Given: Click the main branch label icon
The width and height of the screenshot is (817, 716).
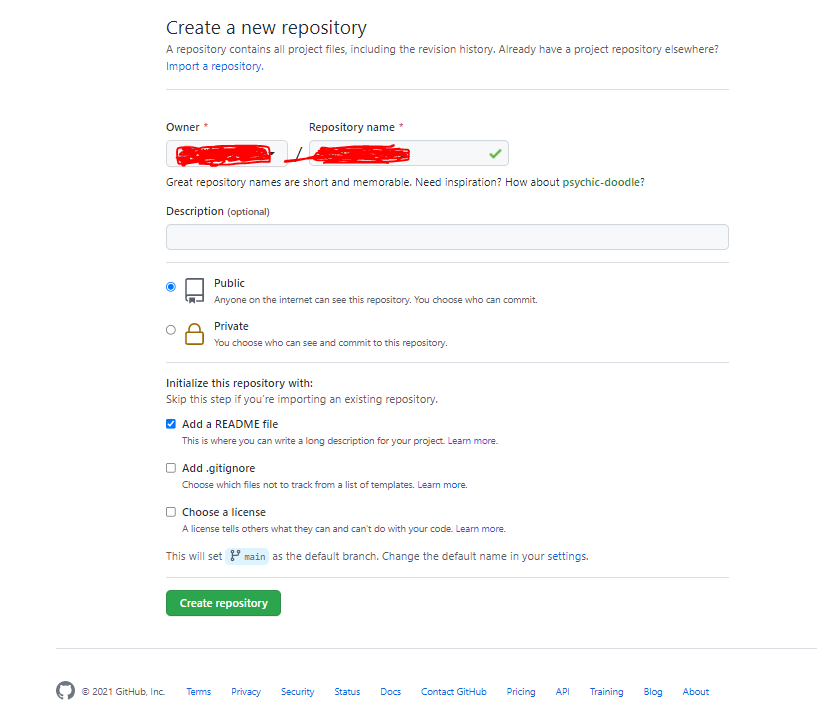Looking at the screenshot, I should 236,556.
